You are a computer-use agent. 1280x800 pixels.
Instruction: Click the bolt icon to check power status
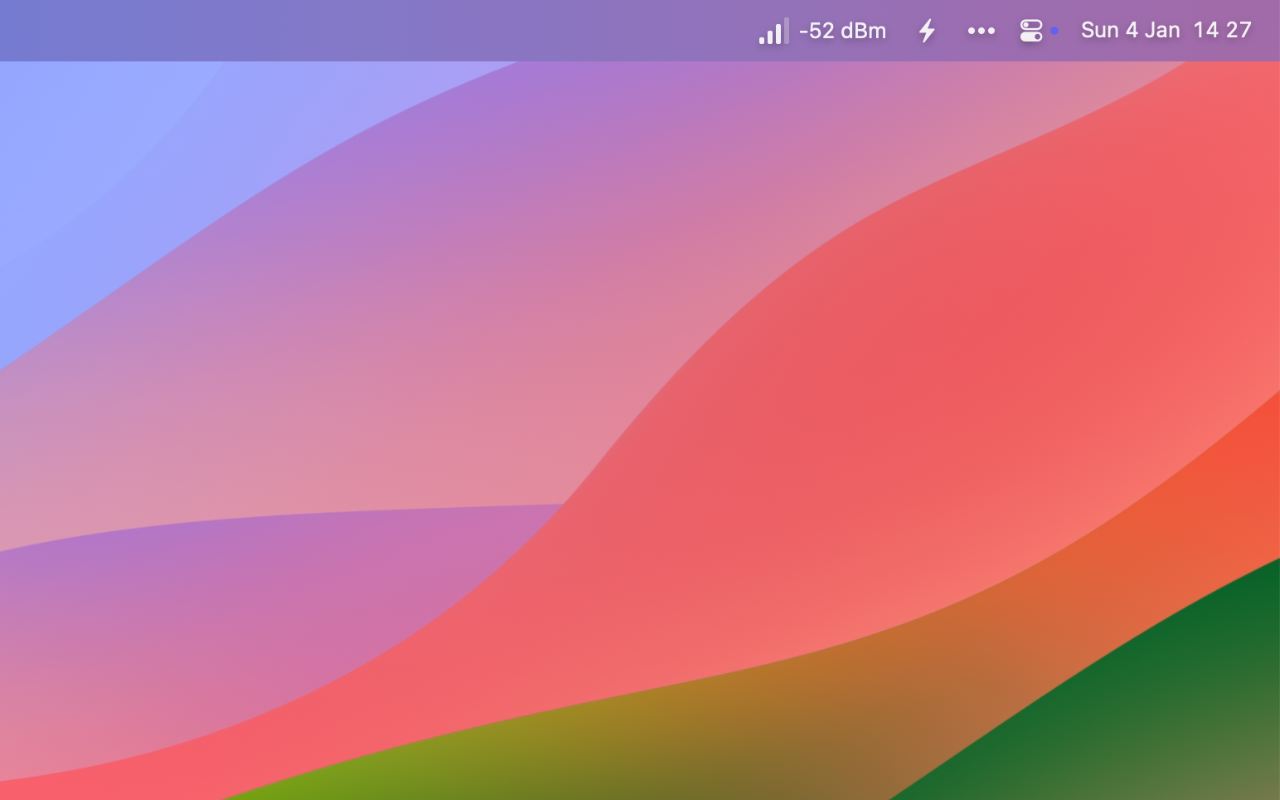pos(926,30)
